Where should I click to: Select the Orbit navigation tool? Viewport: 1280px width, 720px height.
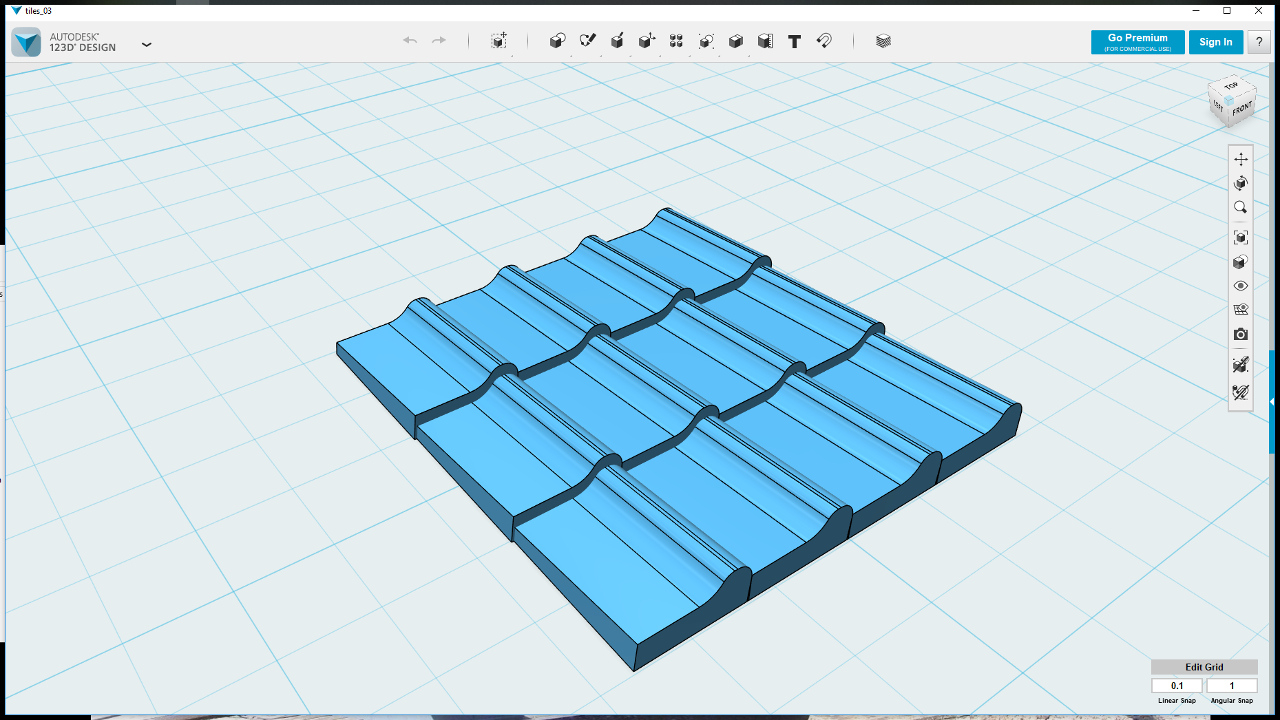coord(1241,183)
